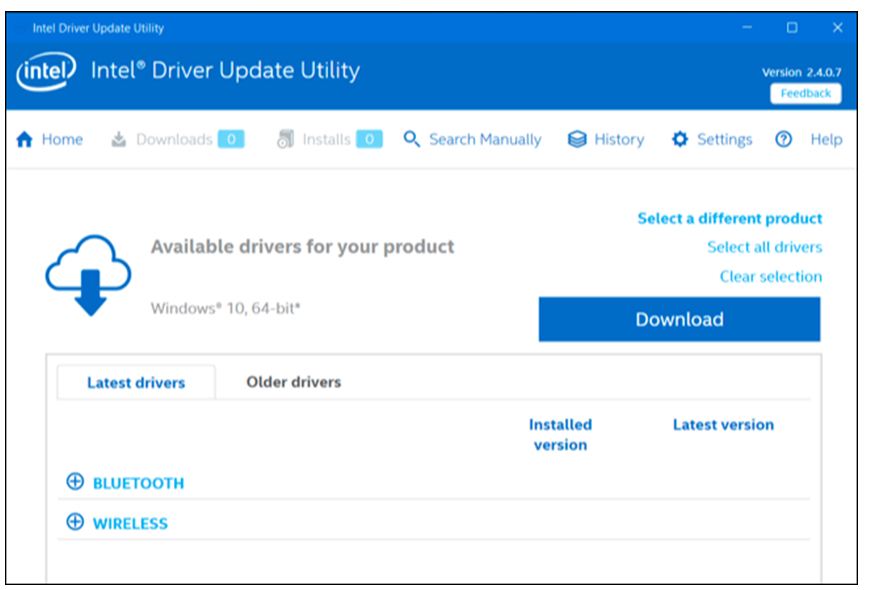Viewport: 873px width, 590px height.
Task: Click the Download button
Action: click(679, 319)
